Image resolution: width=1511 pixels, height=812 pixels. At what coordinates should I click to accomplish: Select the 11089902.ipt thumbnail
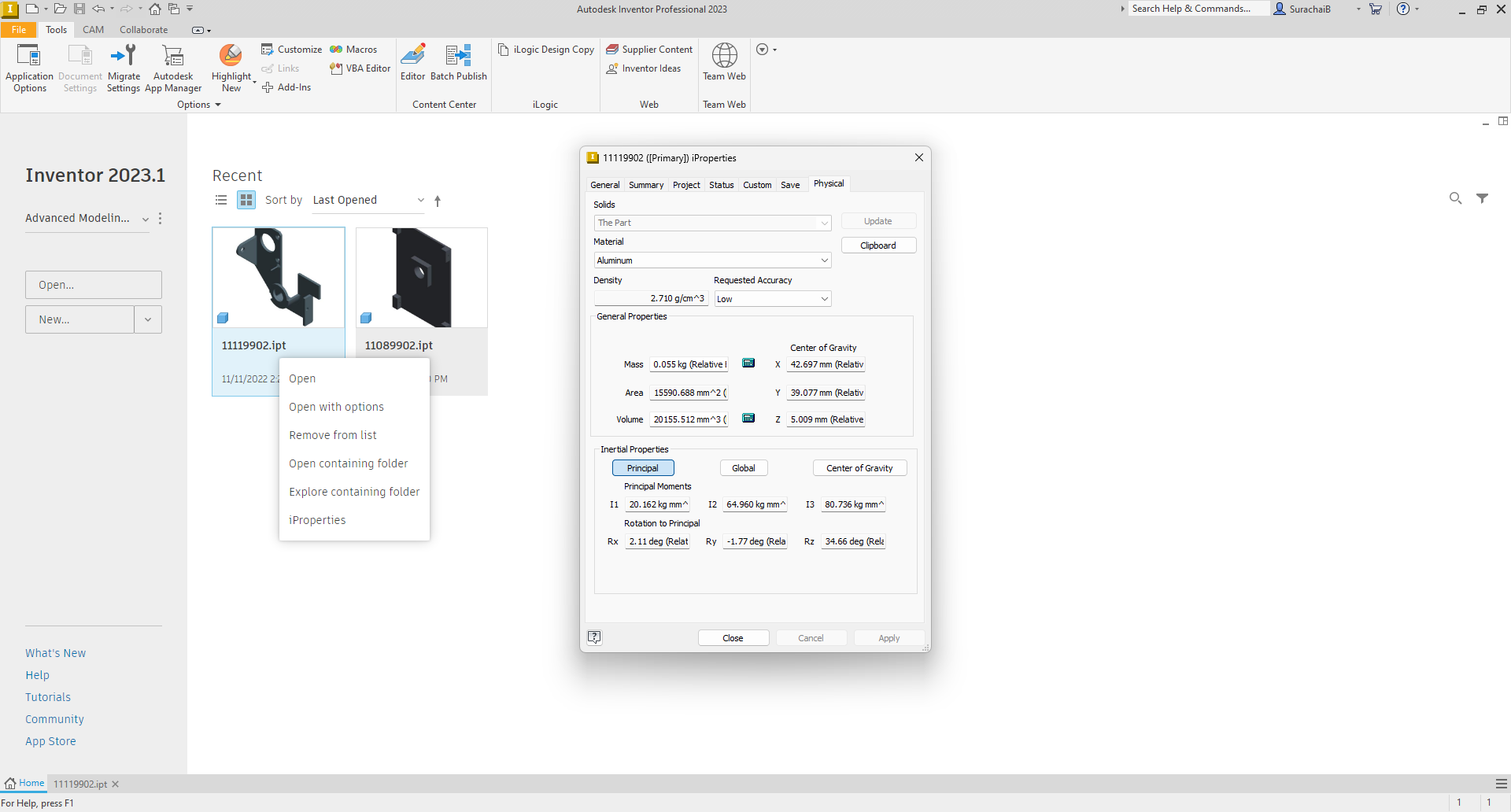point(422,278)
